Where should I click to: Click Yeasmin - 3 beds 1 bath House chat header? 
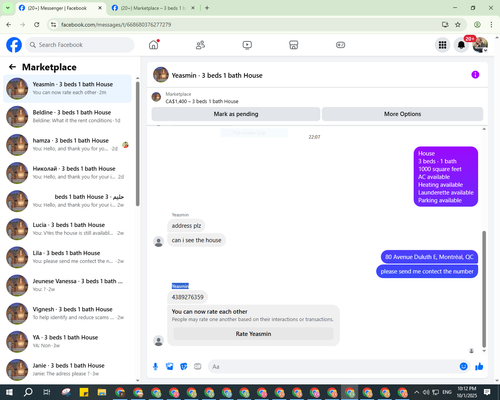[217, 75]
